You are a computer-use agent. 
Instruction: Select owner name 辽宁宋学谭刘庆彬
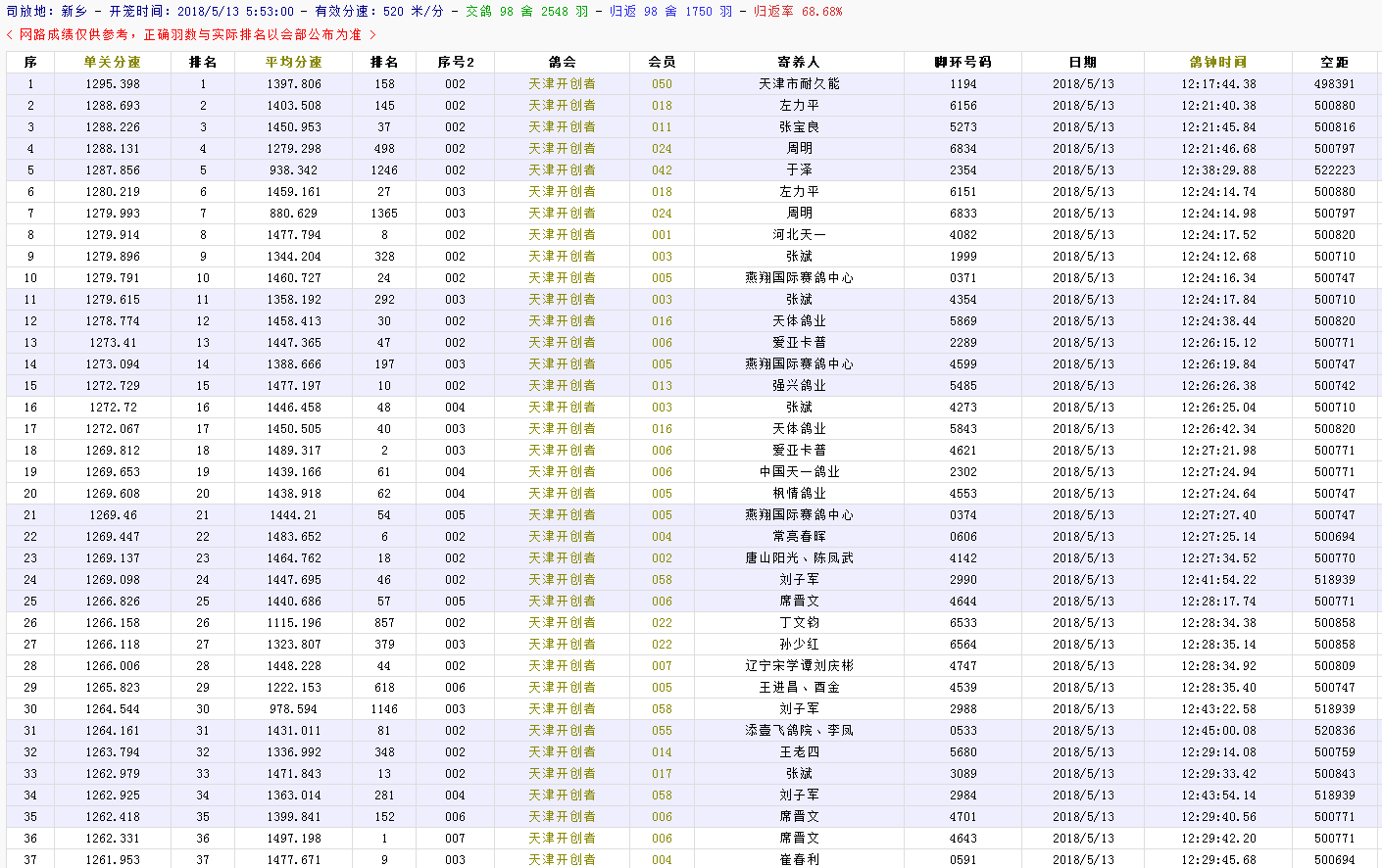(x=799, y=666)
